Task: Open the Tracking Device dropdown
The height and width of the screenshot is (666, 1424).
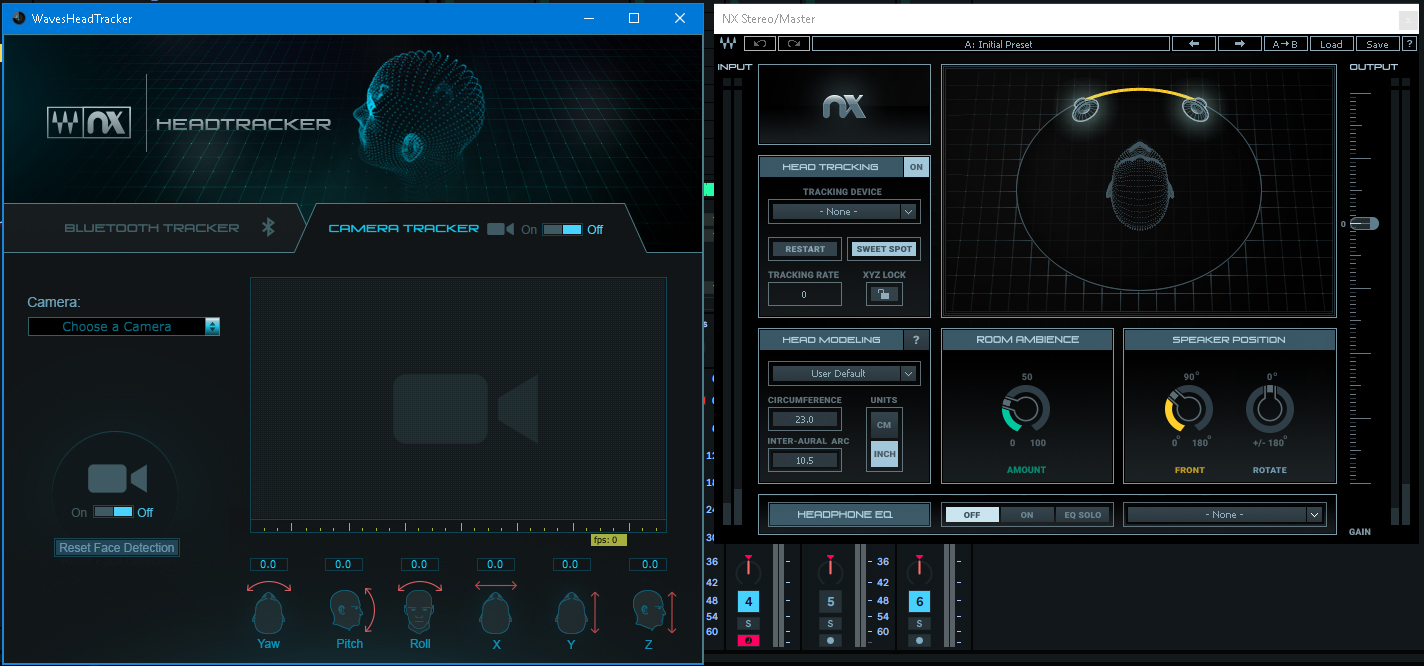Action: click(844, 212)
